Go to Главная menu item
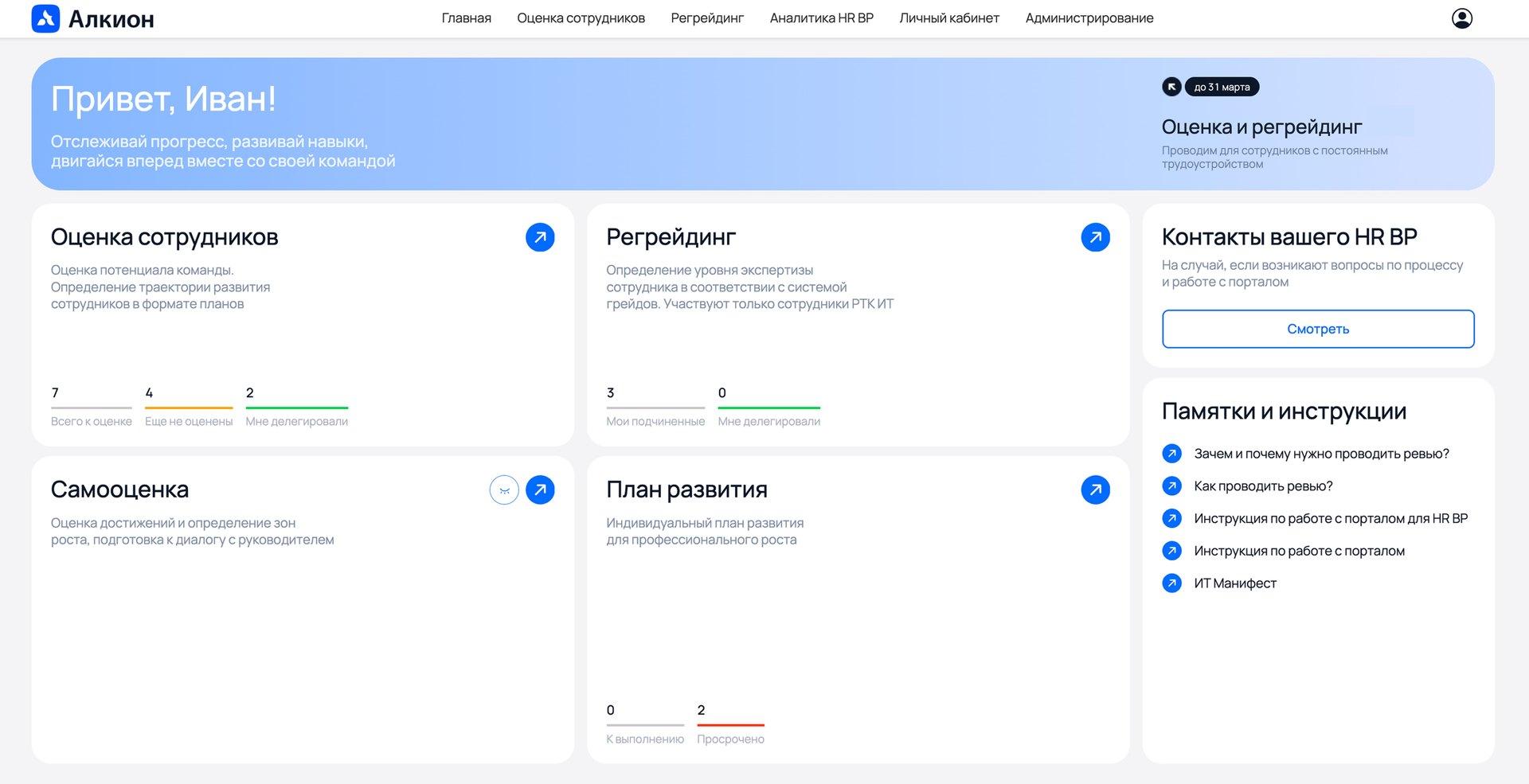 [x=467, y=18]
